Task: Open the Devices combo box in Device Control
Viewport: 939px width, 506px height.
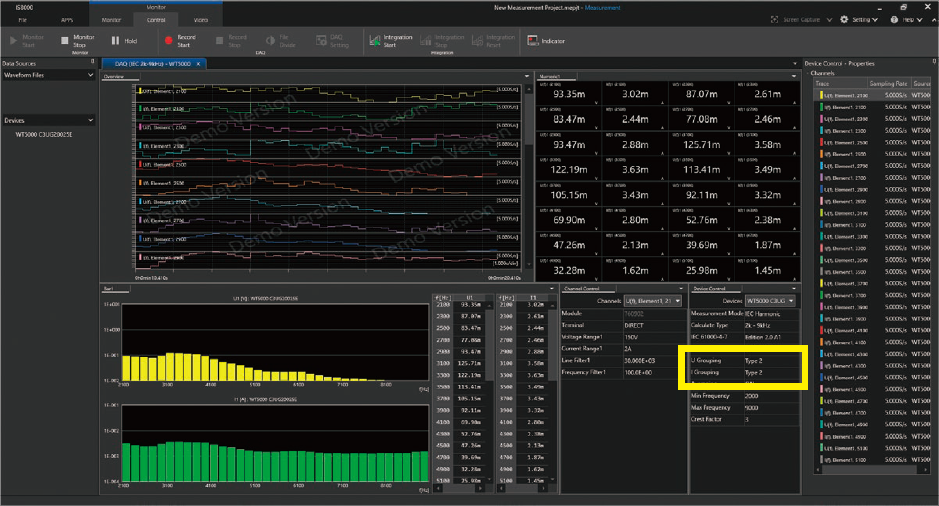Action: [770, 300]
